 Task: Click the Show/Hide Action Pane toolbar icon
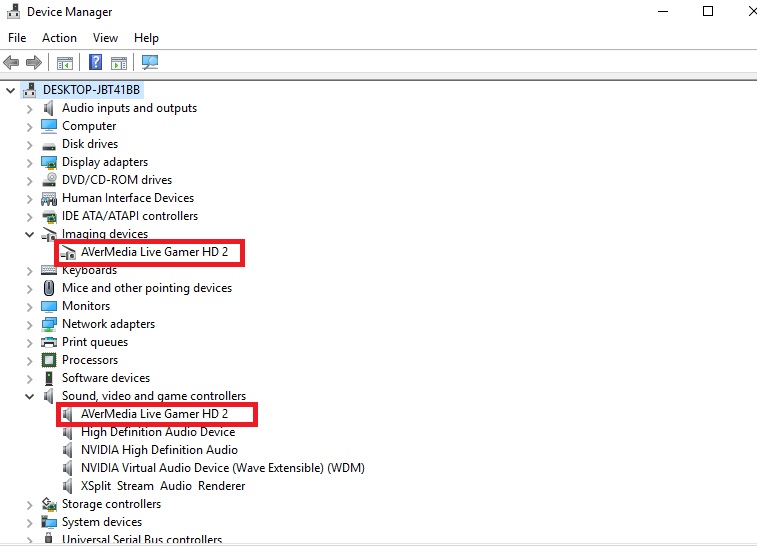pos(118,62)
